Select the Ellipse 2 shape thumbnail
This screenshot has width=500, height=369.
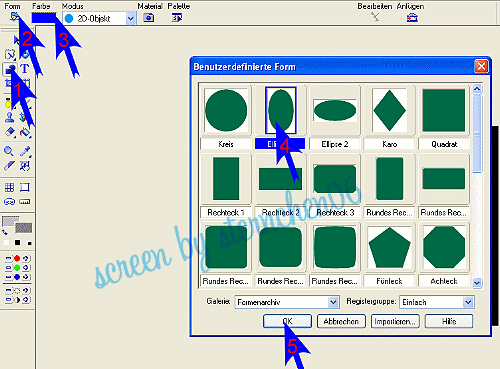[x=335, y=110]
